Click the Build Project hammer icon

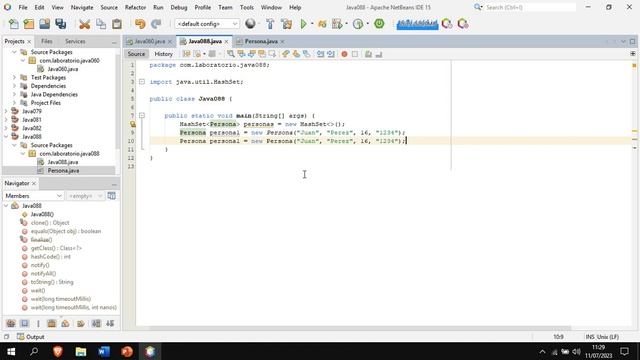coord(270,24)
